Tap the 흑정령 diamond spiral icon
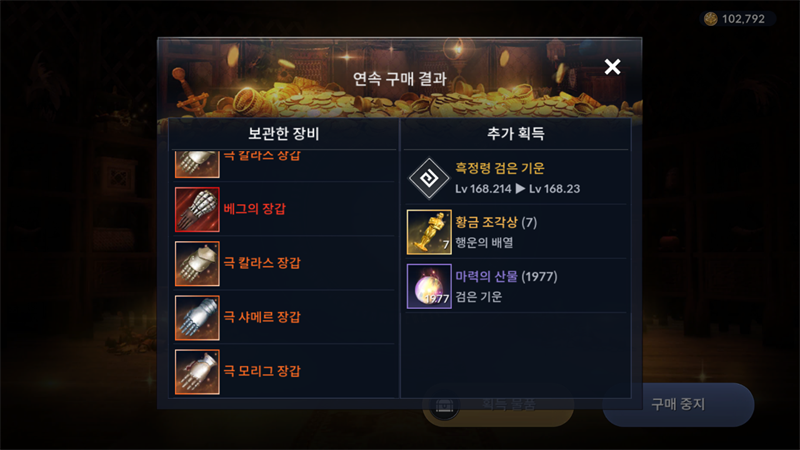The width and height of the screenshot is (800, 450). click(x=429, y=178)
